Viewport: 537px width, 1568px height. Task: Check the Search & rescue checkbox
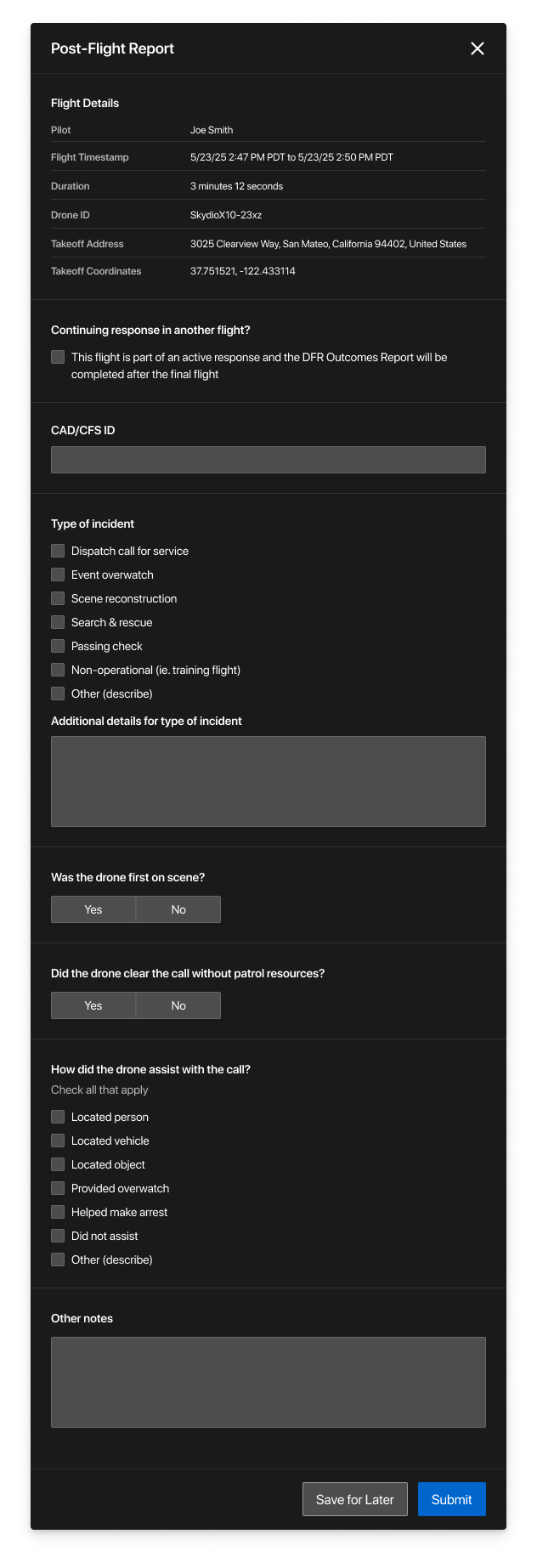click(x=58, y=622)
